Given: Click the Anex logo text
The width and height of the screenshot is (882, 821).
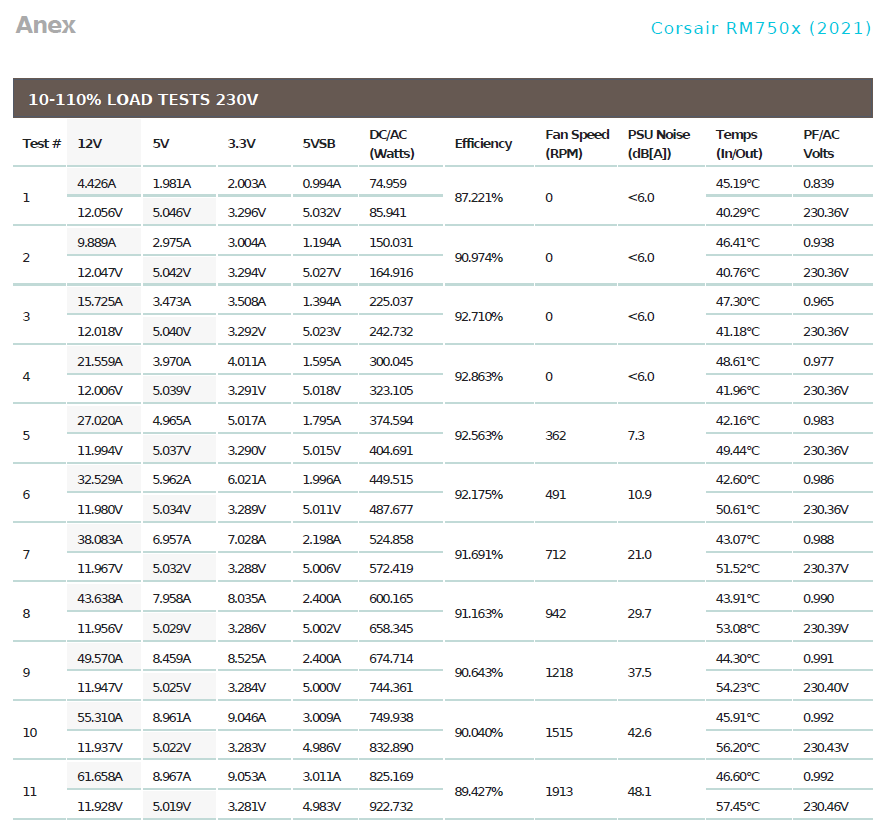Looking at the screenshot, I should (x=46, y=25).
